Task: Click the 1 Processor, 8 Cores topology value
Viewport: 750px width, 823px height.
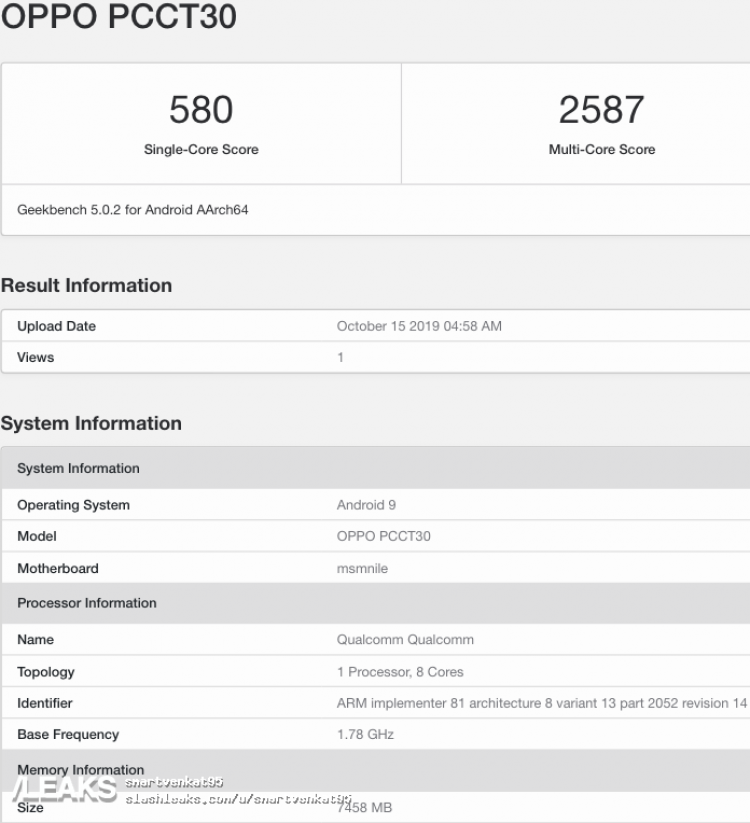Action: coord(400,672)
